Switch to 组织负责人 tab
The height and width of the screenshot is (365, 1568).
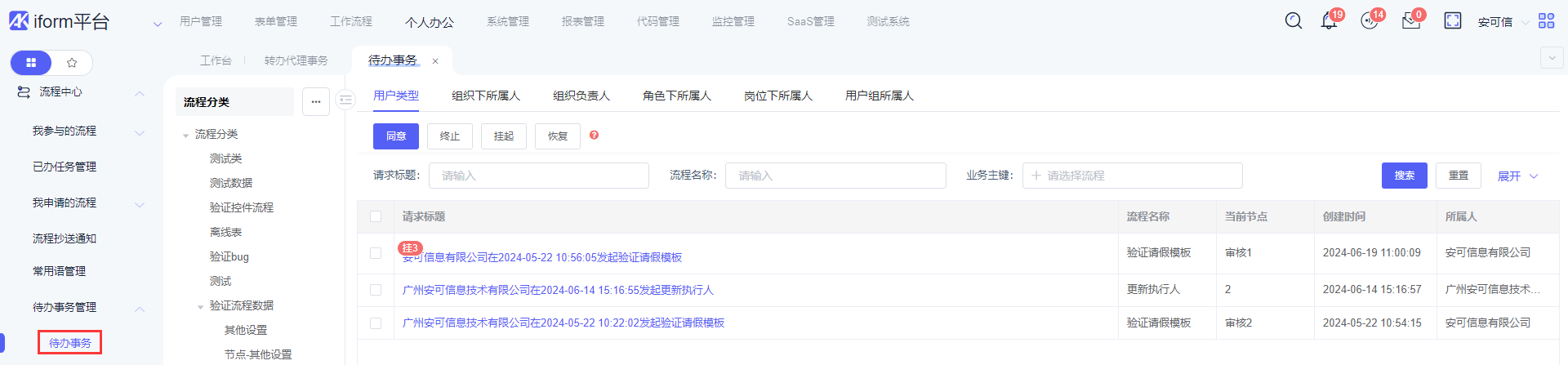click(x=581, y=96)
